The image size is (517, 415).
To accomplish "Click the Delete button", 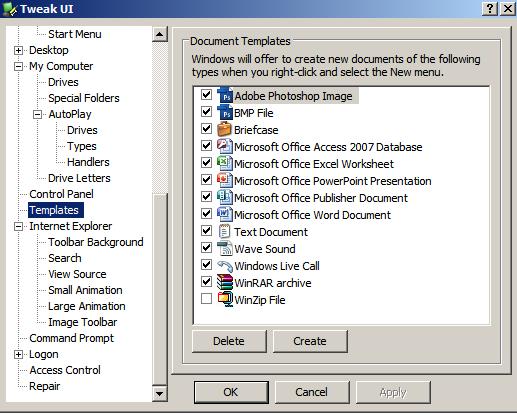I will tap(229, 341).
